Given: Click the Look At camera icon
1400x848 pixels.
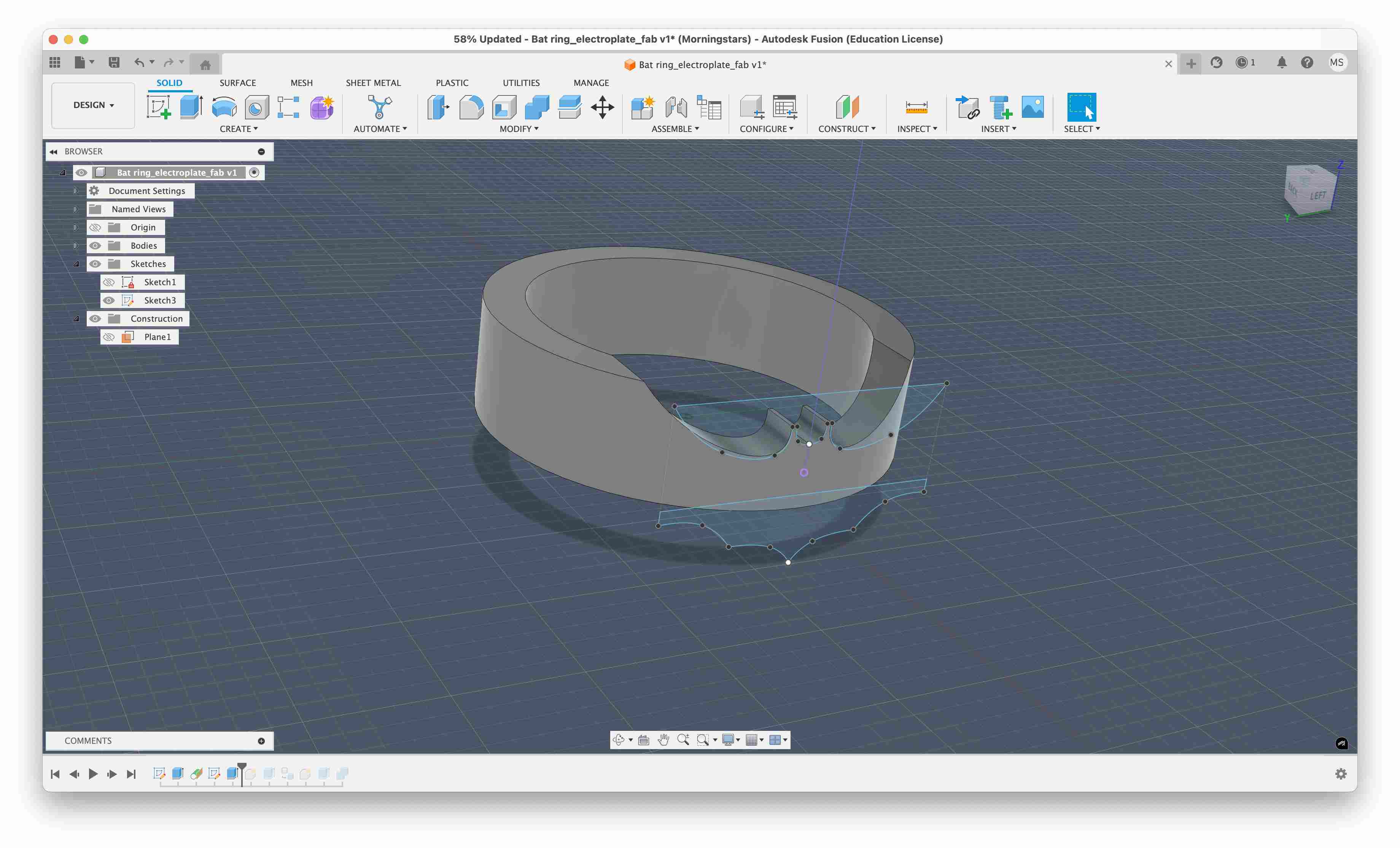Looking at the screenshot, I should point(644,740).
